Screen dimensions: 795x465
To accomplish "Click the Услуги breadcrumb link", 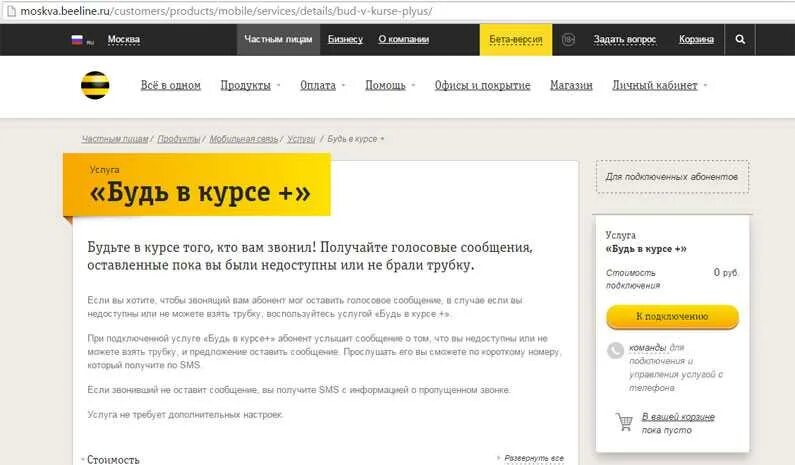I will click(301, 139).
